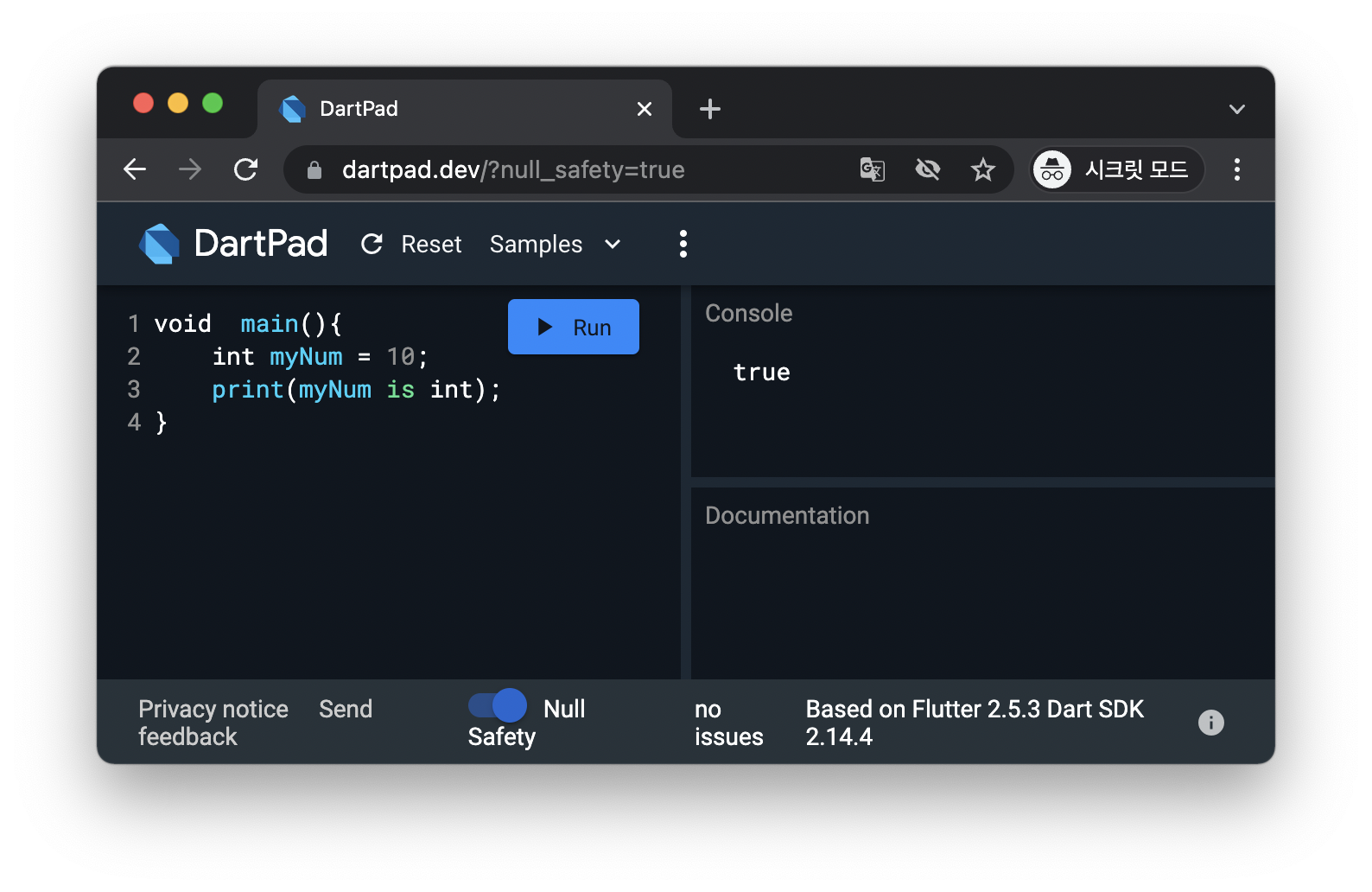The height and width of the screenshot is (892, 1372).
Task: Go back with the browser back arrow
Action: pyautogui.click(x=135, y=169)
